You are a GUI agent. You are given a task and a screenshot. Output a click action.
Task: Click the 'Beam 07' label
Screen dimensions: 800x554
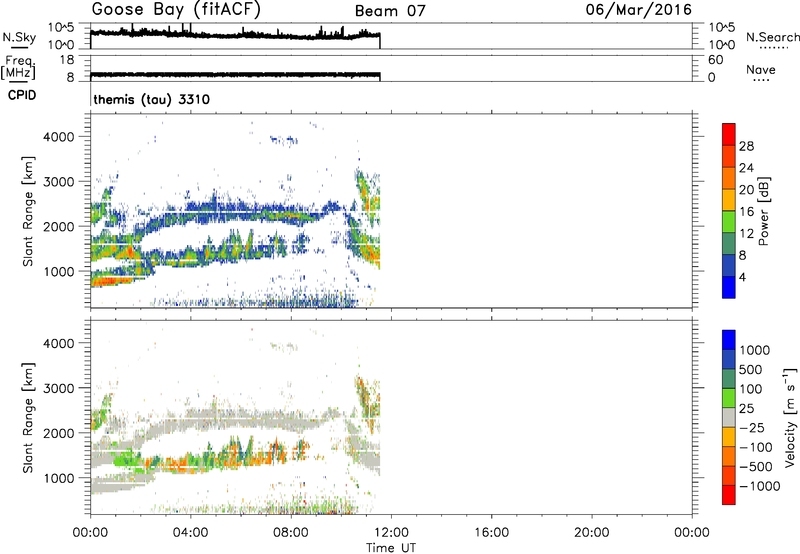pyautogui.click(x=390, y=11)
